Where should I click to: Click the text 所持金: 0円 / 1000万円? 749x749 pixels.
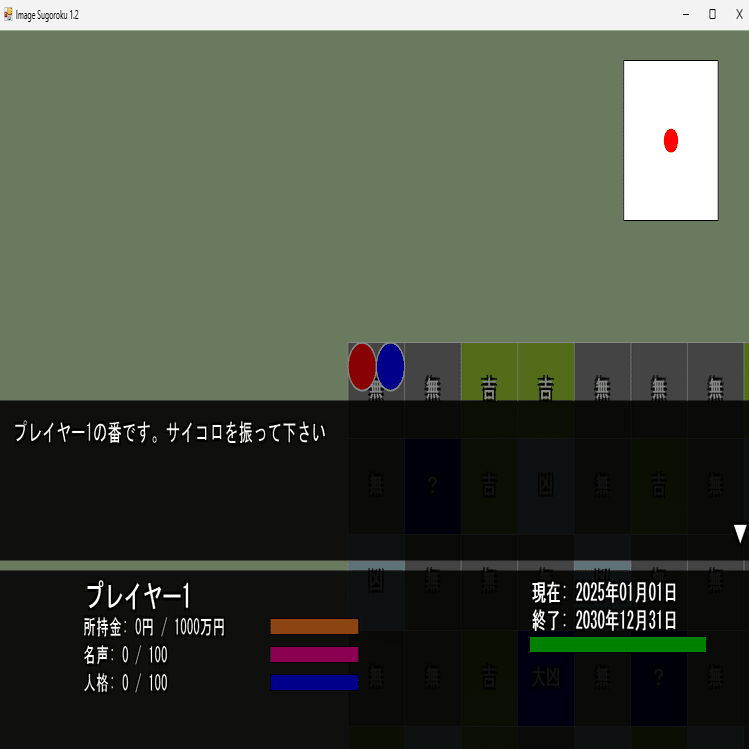[x=154, y=627]
